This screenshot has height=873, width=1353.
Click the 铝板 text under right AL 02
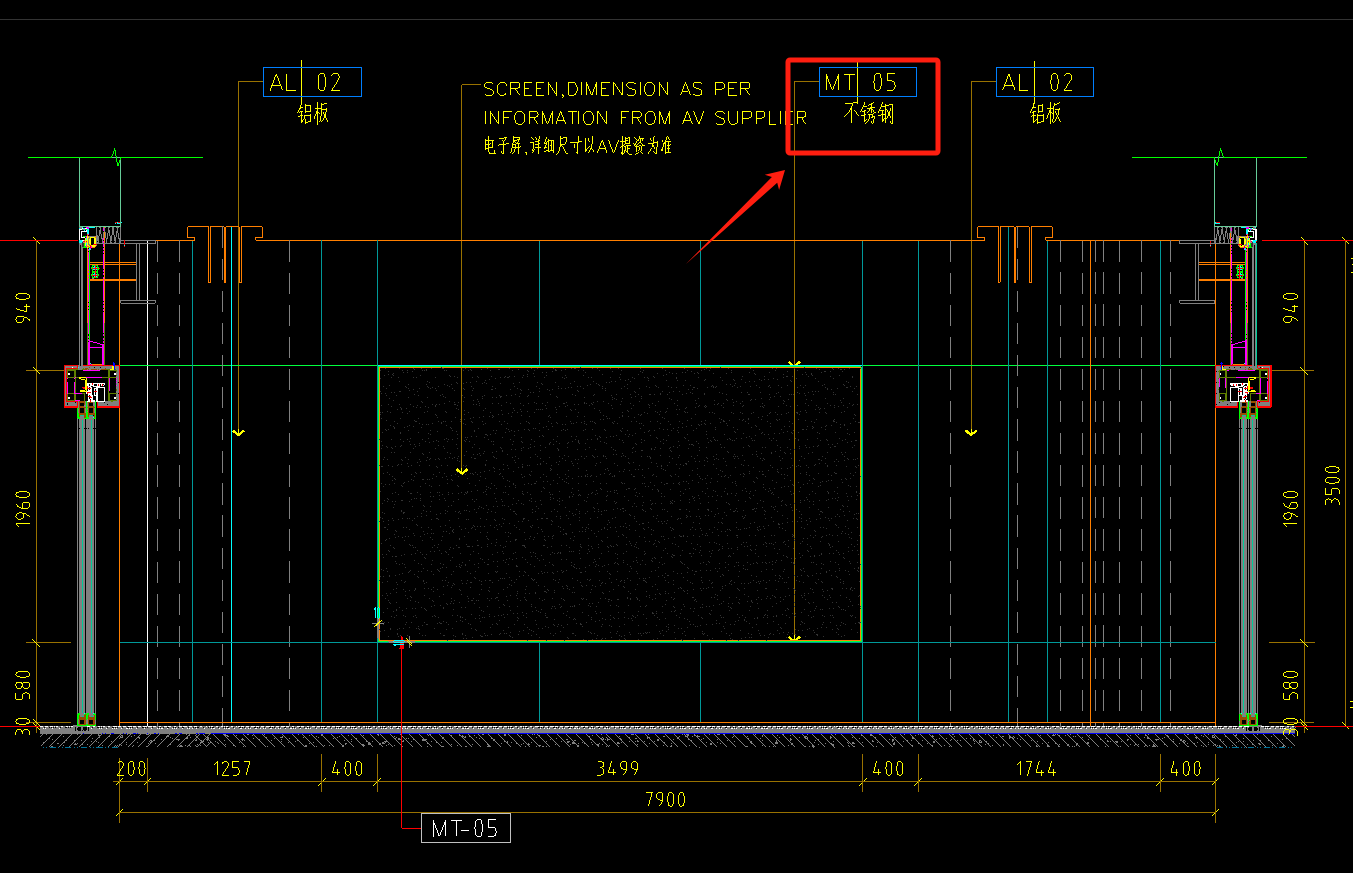[x=1045, y=114]
